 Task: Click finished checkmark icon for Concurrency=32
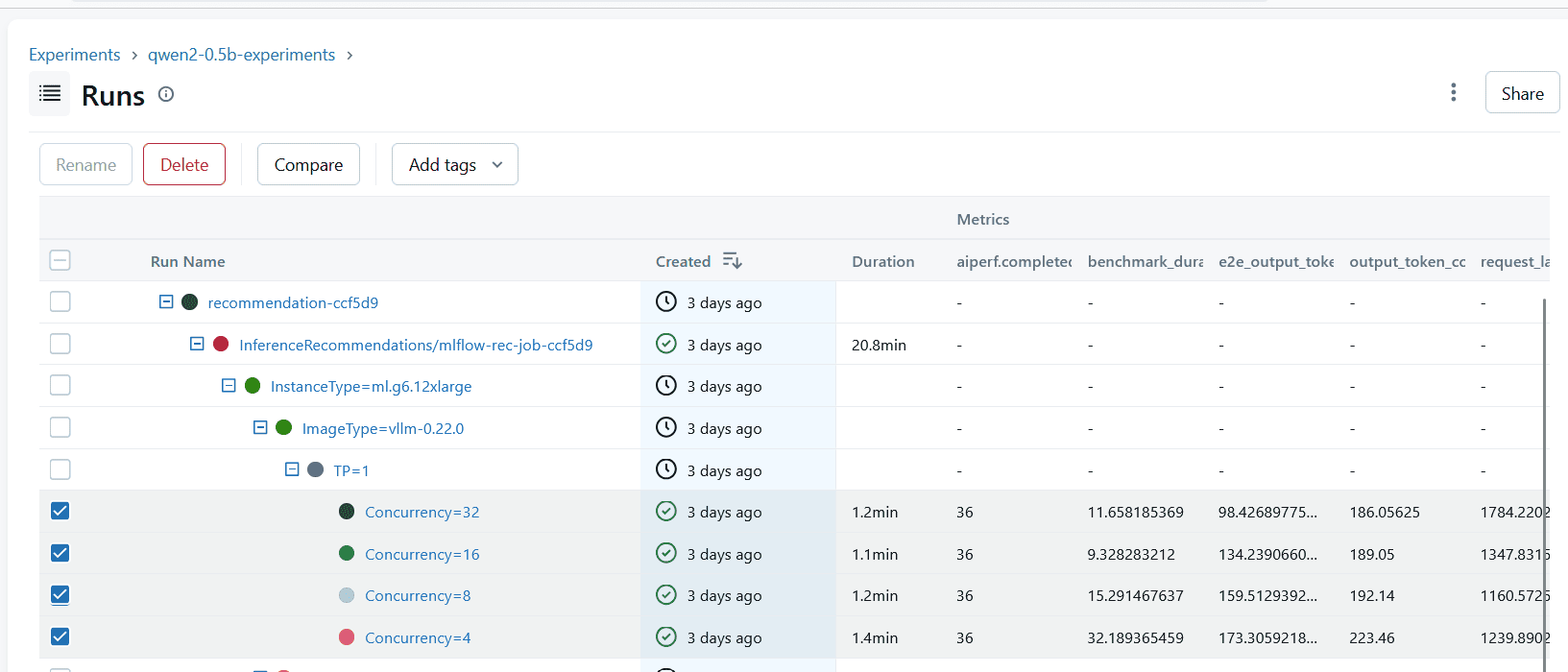tap(666, 511)
